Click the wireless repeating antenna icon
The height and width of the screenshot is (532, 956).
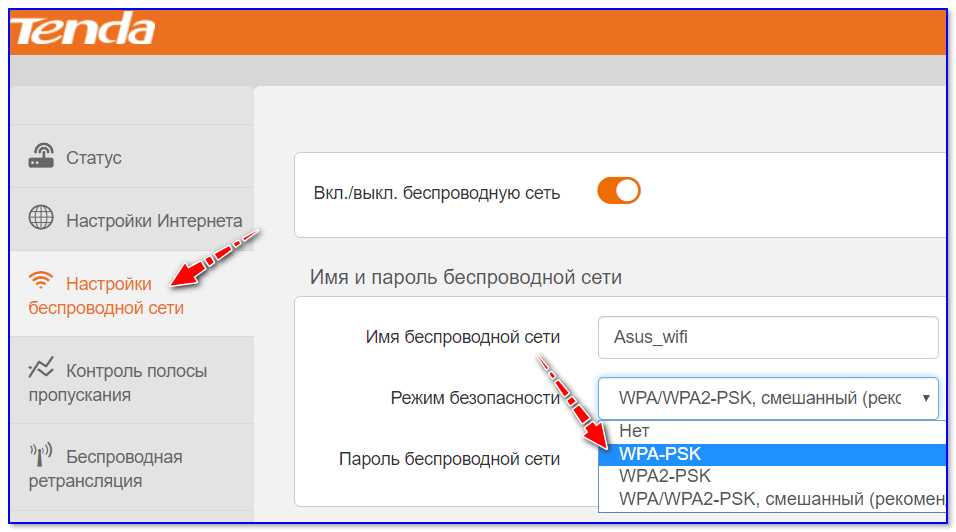(x=41, y=455)
